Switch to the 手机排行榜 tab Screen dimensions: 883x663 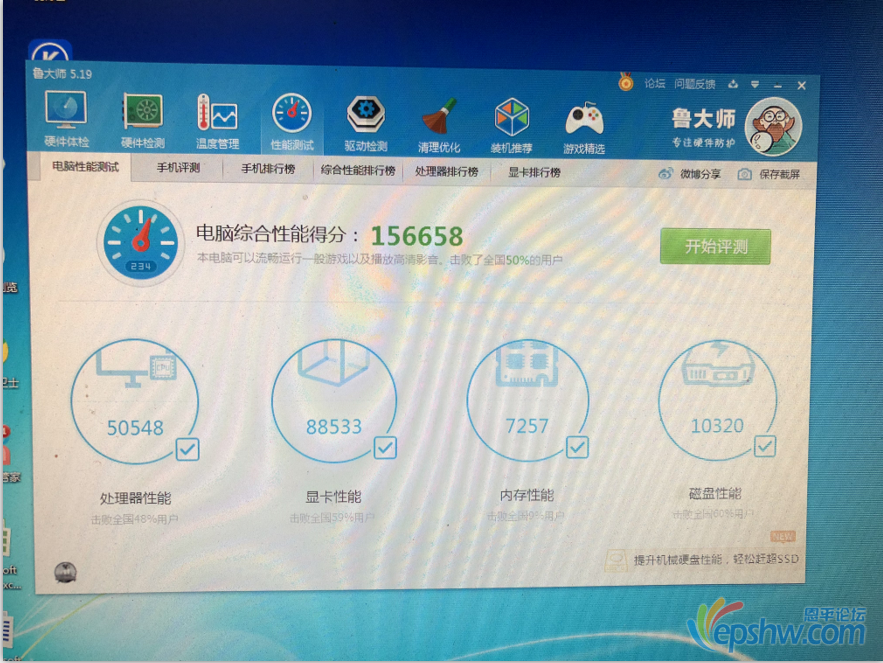click(268, 169)
